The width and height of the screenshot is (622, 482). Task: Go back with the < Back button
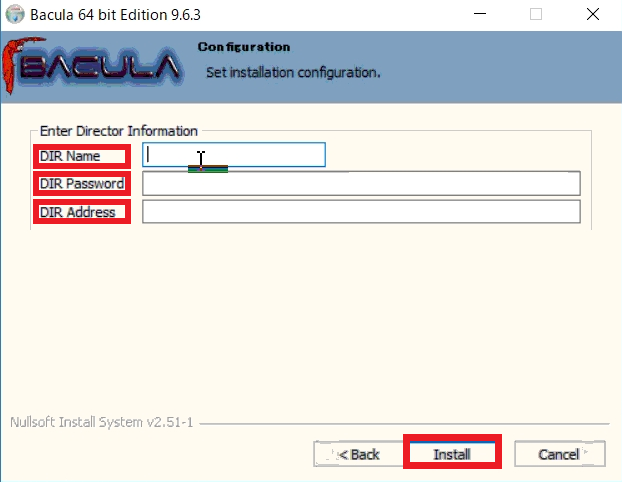click(359, 454)
